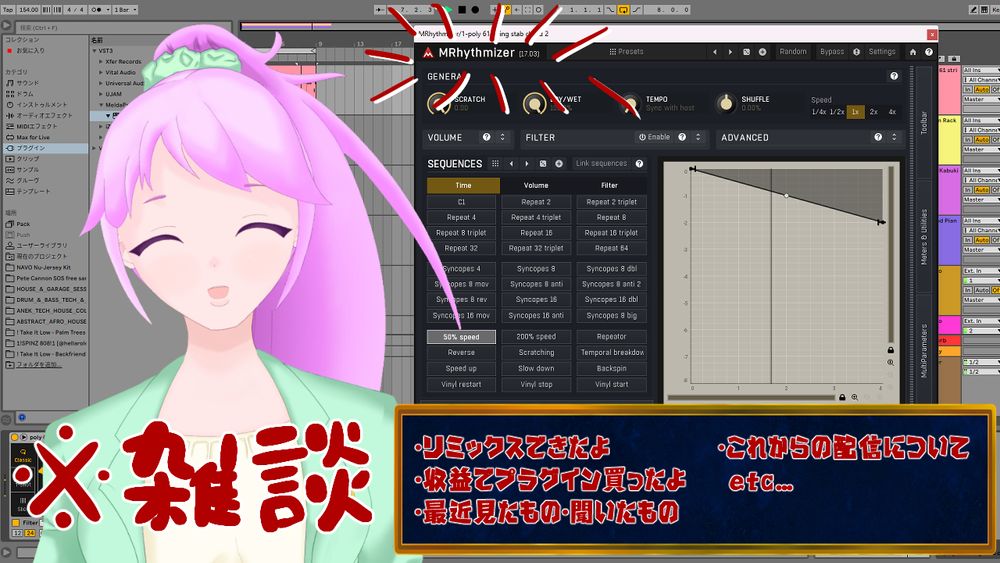
Task: Adjust the Shuffle knob
Action: [x=725, y=103]
